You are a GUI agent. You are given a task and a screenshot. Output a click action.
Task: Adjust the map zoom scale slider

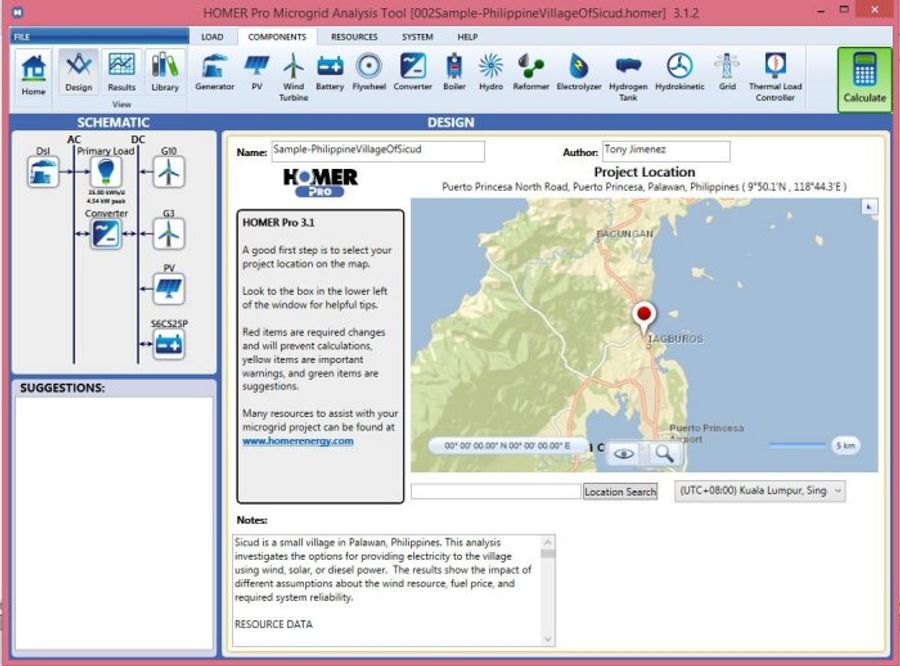pos(800,443)
